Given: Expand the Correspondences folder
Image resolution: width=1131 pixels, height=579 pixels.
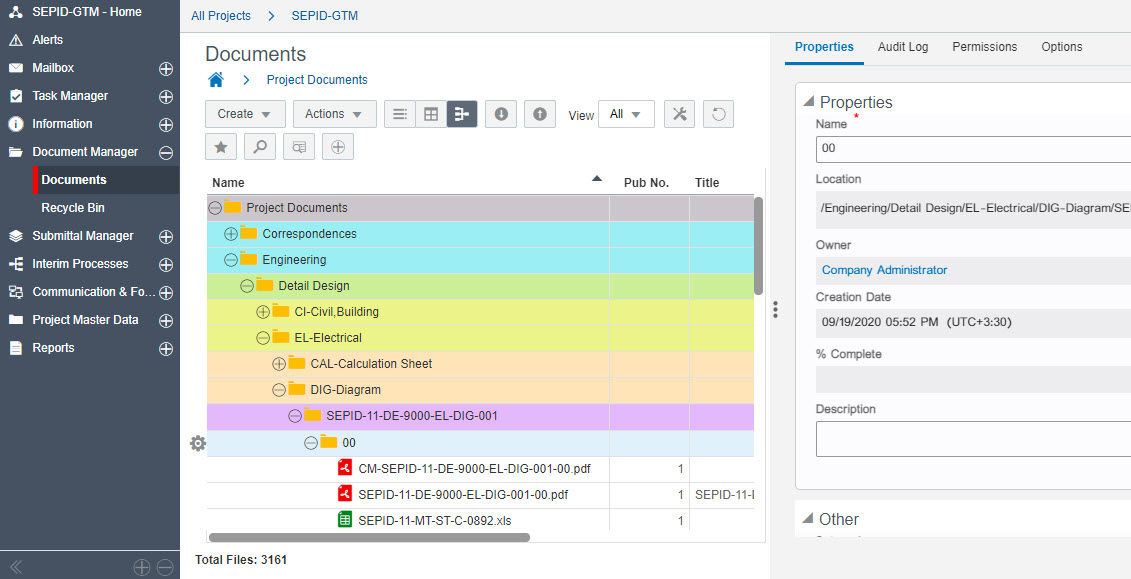Looking at the screenshot, I should click(x=231, y=234).
